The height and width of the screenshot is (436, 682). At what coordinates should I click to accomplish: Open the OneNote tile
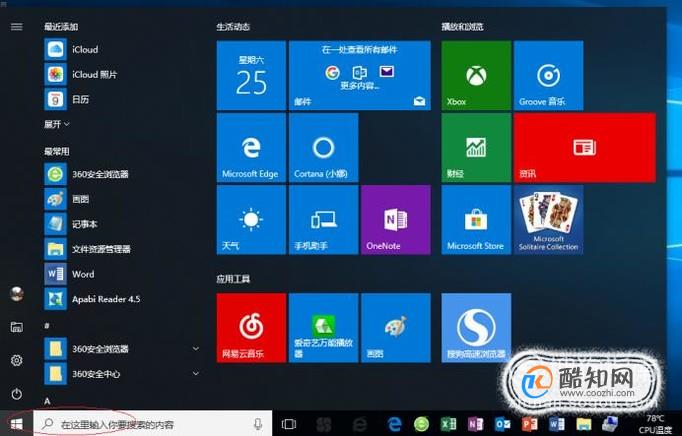point(396,220)
